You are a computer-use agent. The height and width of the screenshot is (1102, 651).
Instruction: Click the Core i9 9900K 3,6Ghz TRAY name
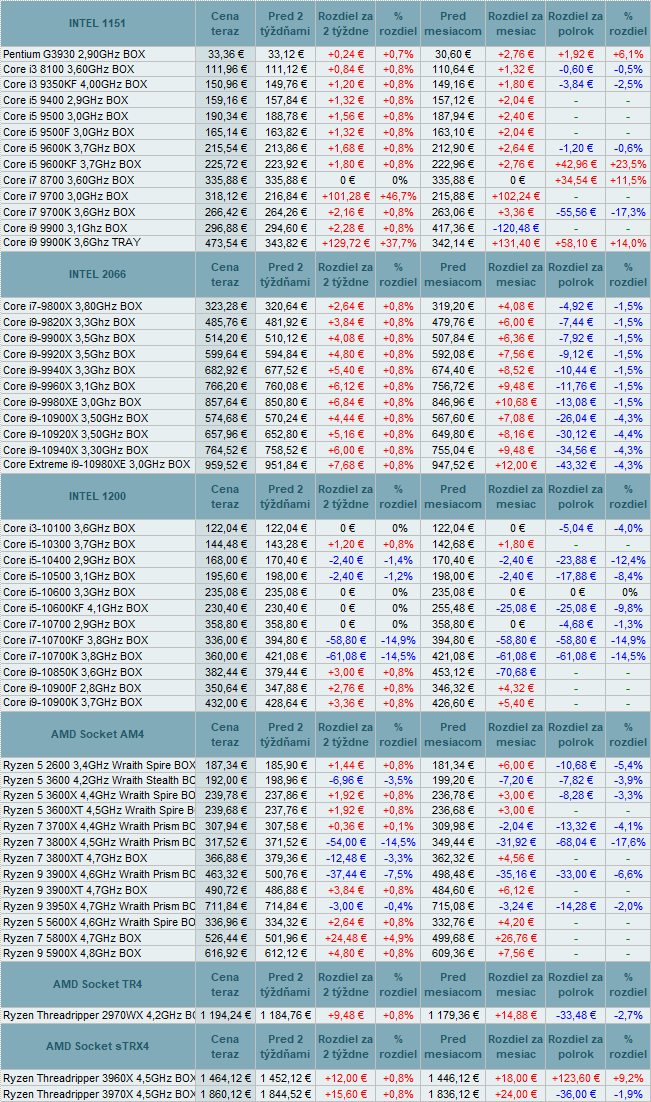pos(72,242)
